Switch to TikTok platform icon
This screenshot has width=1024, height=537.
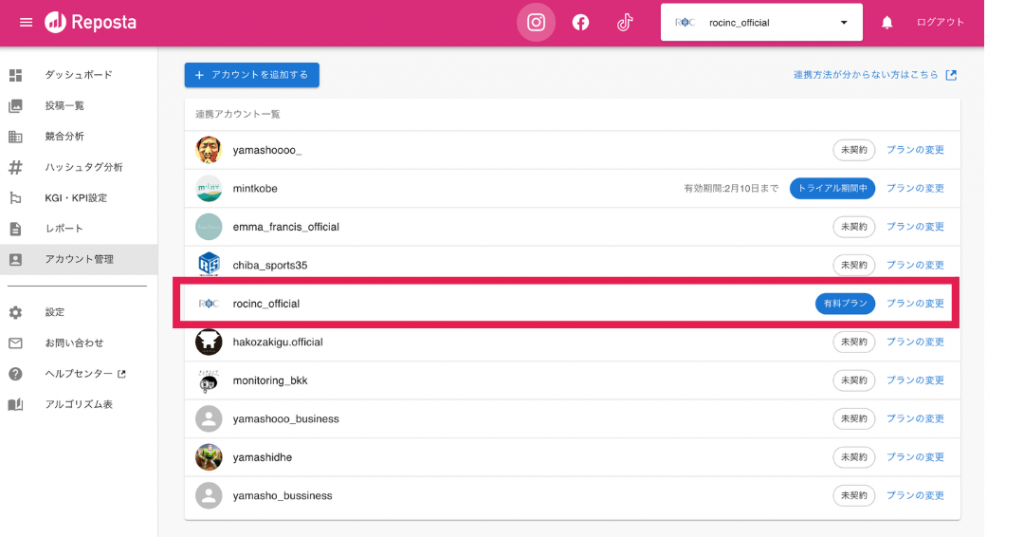point(624,22)
